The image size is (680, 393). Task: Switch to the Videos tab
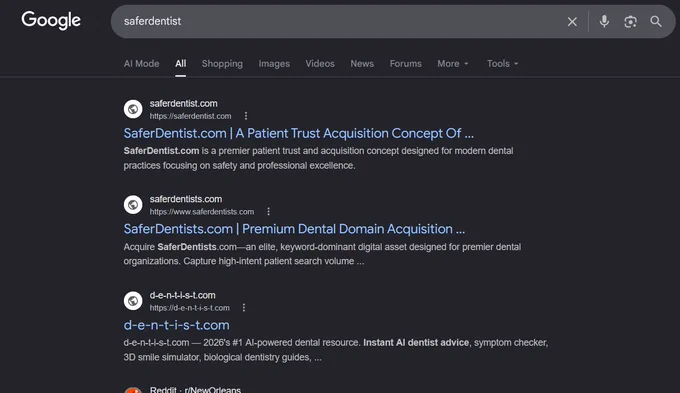point(320,63)
